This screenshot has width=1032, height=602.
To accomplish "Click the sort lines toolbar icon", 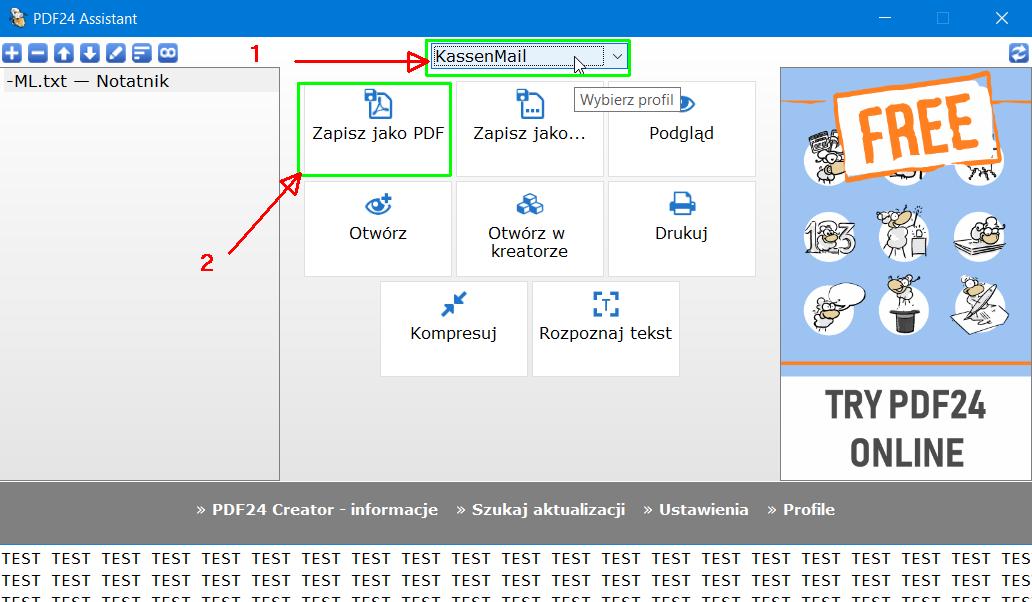I will (x=142, y=53).
